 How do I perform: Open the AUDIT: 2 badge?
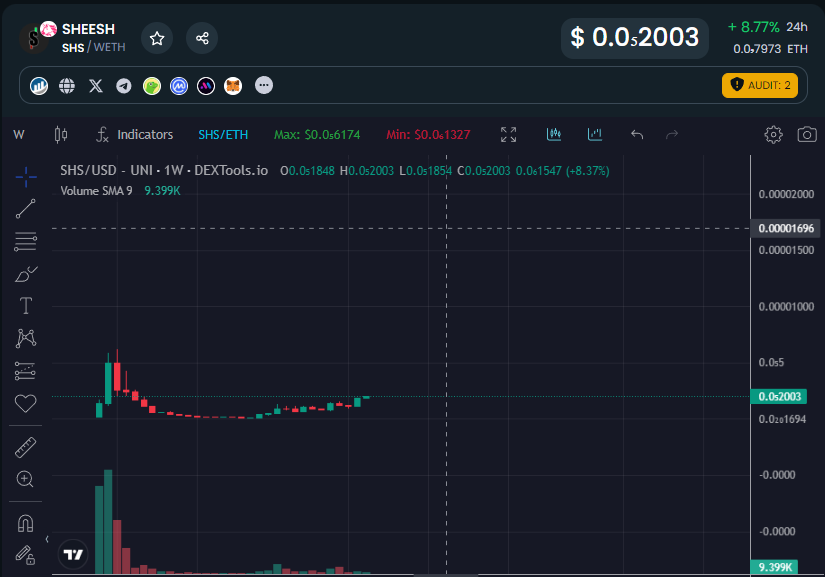(760, 85)
